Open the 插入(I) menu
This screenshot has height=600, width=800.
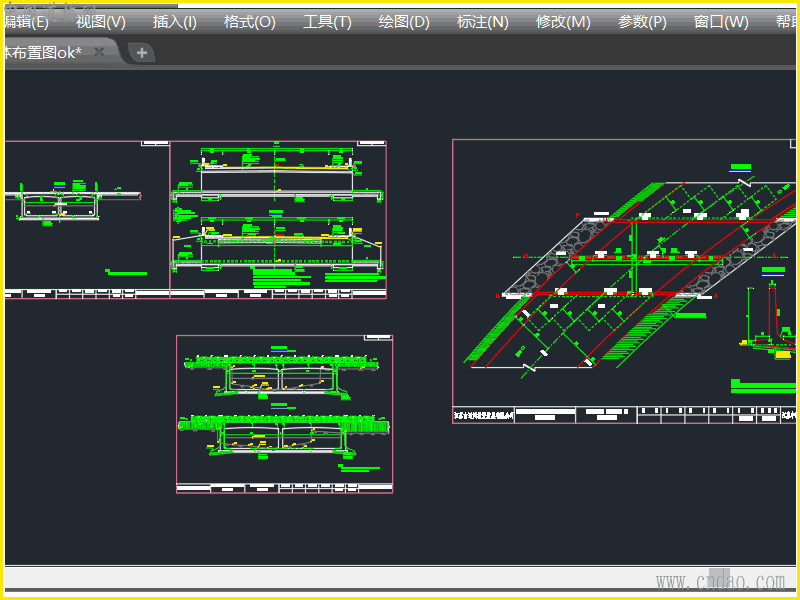pos(174,22)
